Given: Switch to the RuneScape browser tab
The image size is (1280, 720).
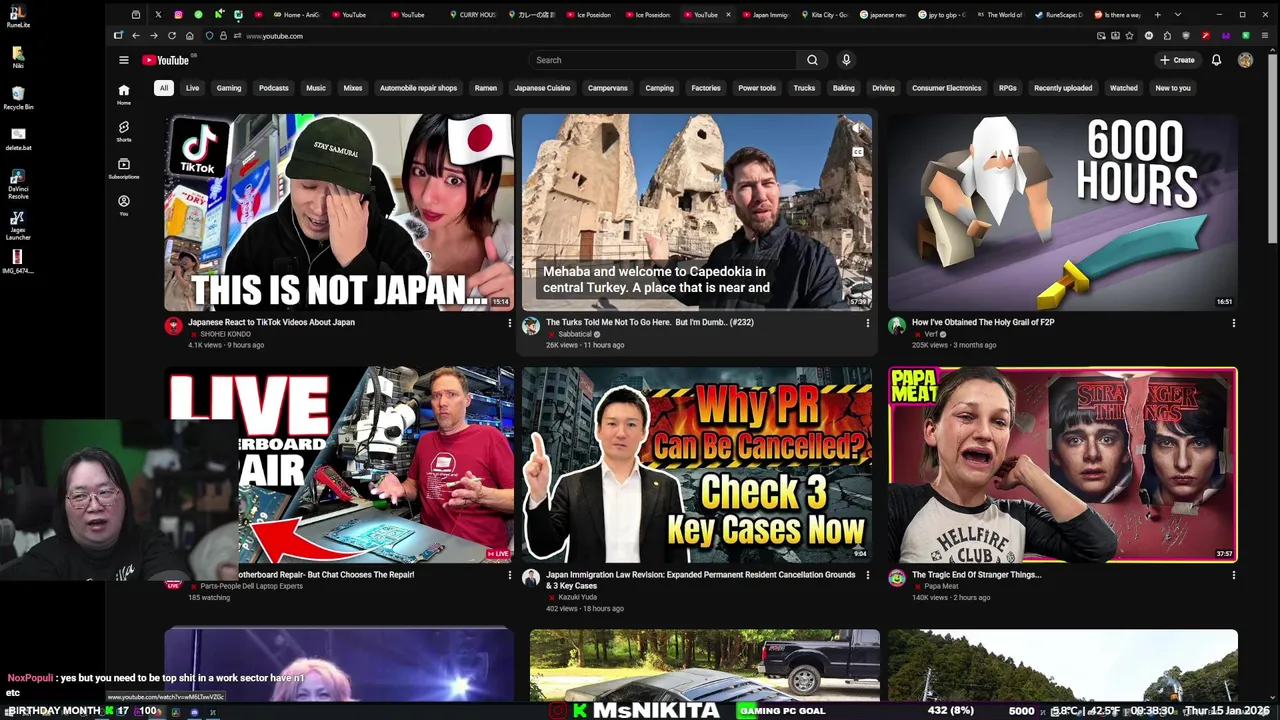Looking at the screenshot, I should (x=1060, y=15).
